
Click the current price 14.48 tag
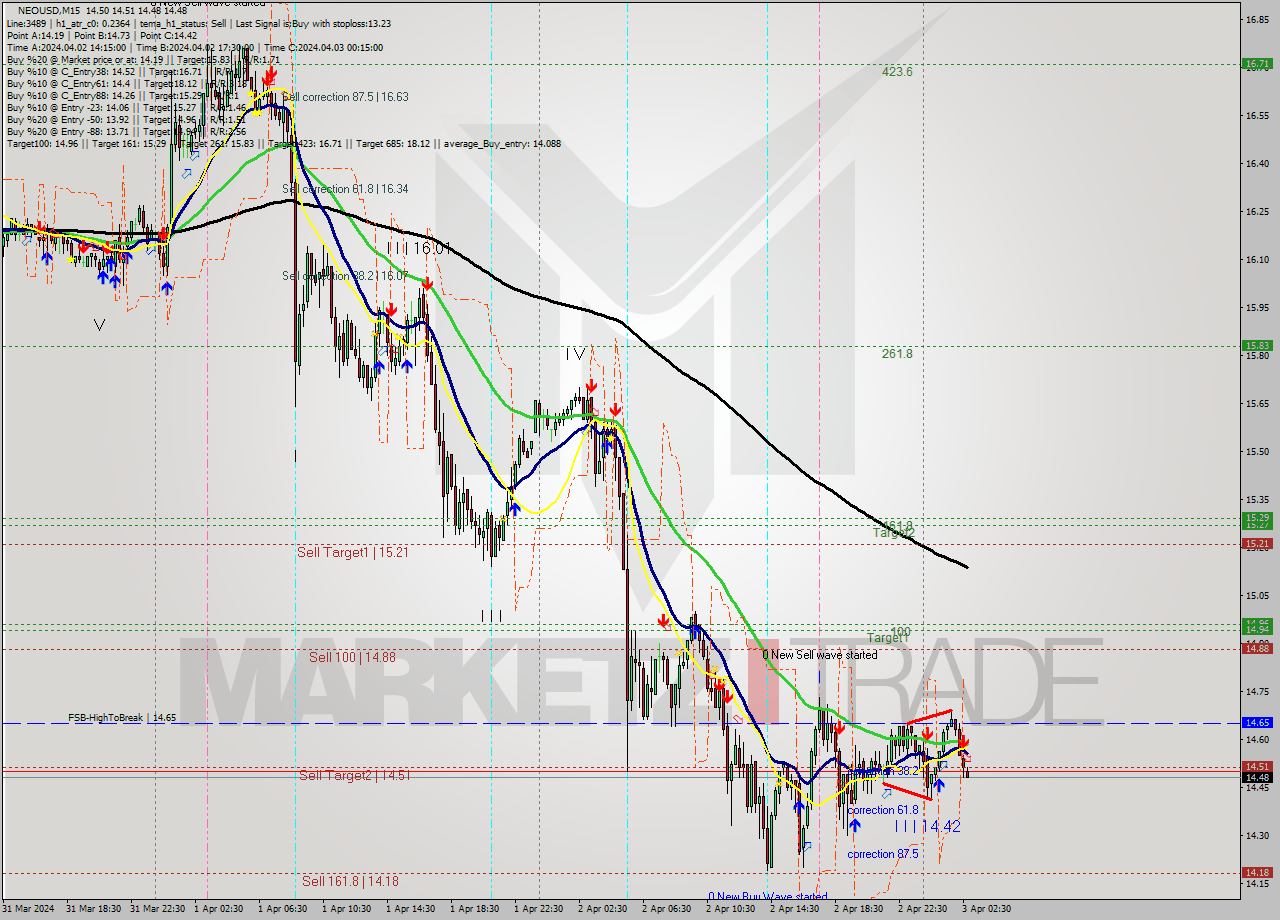coord(1257,777)
